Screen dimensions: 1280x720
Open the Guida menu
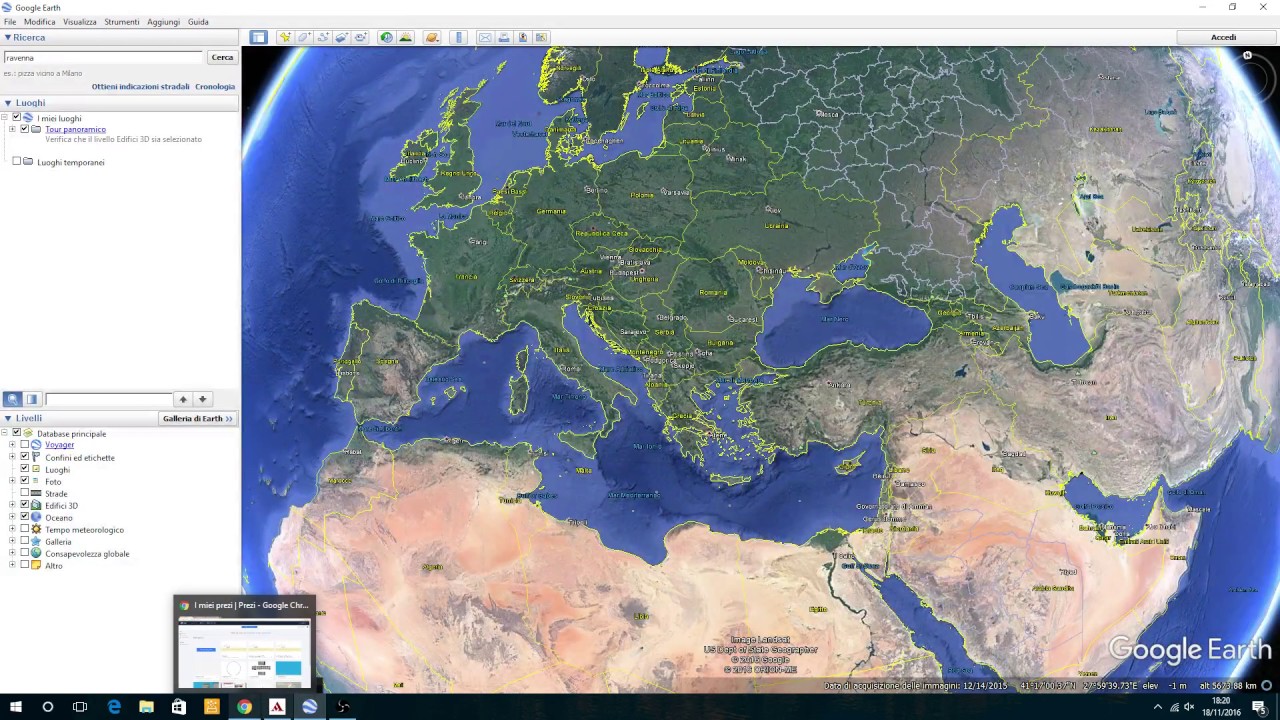198,21
